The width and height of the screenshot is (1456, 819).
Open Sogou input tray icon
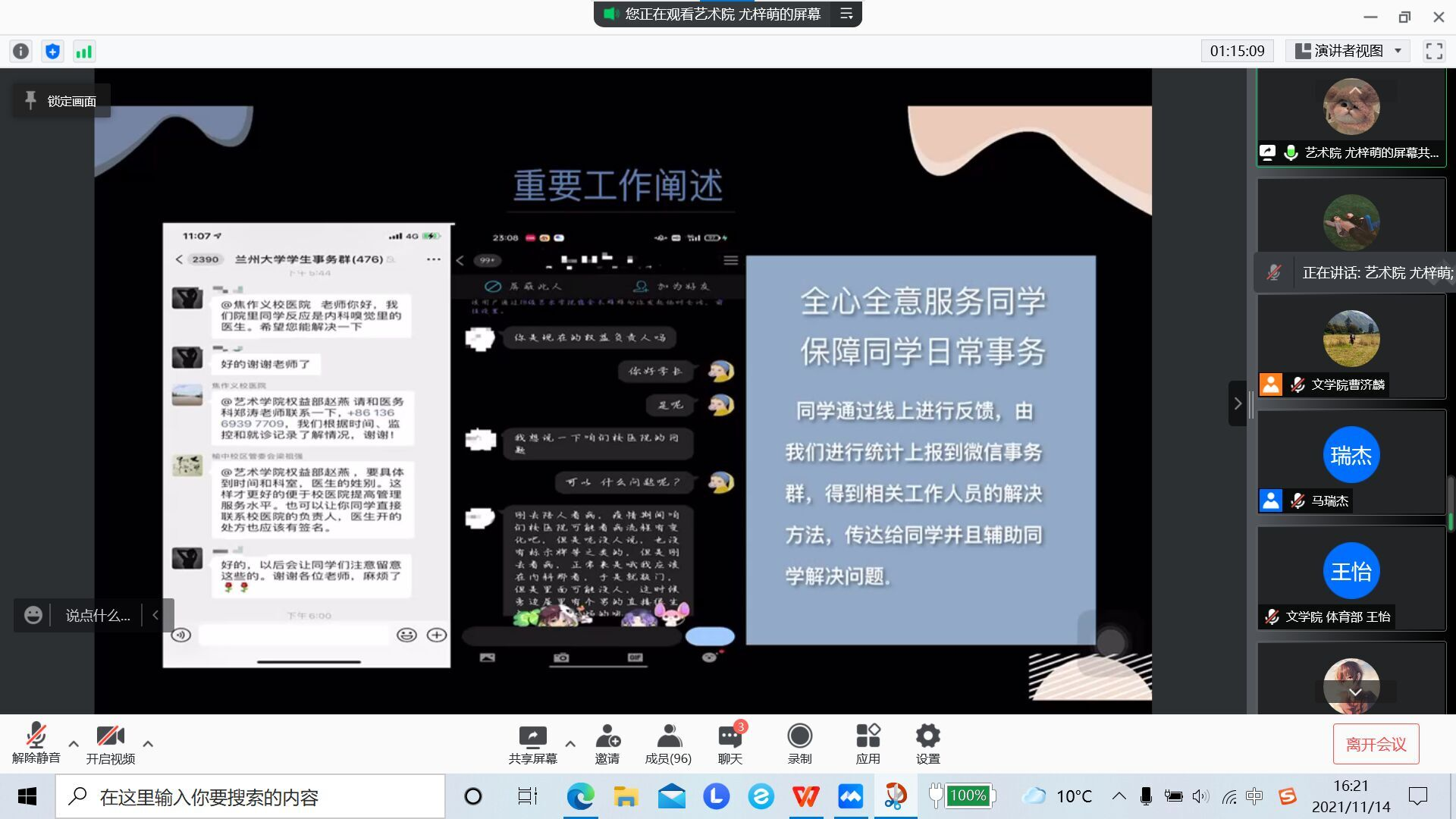[x=1287, y=796]
